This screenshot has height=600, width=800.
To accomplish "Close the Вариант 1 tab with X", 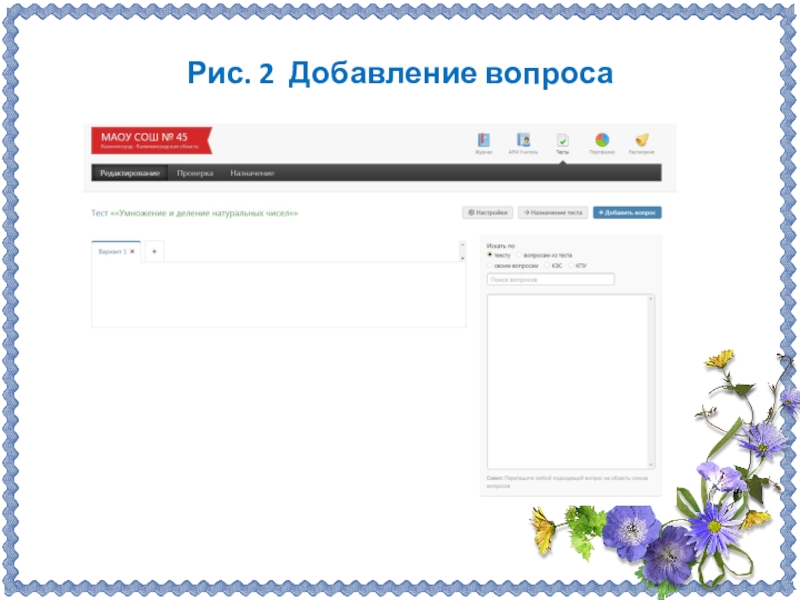I will (132, 252).
